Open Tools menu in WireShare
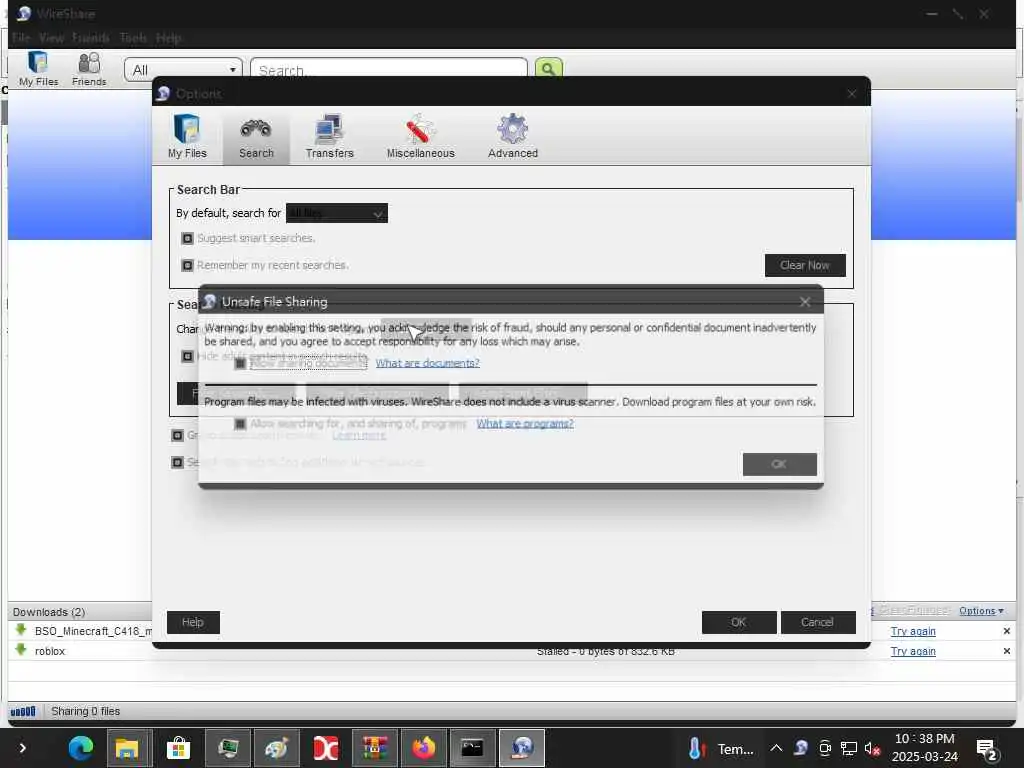The image size is (1024, 768). click(133, 38)
